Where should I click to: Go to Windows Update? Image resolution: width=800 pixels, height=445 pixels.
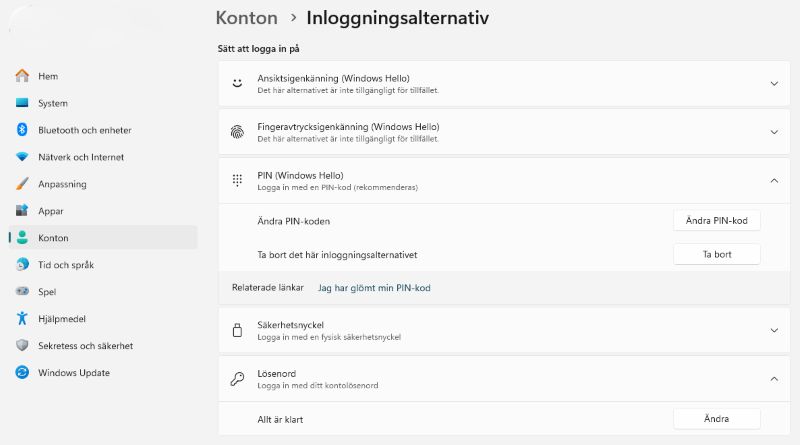click(x=103, y=373)
